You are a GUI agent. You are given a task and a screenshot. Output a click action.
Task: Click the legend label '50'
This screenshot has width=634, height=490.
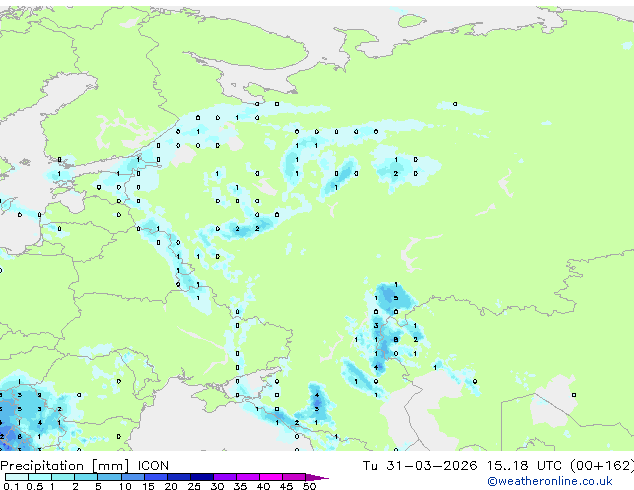[310, 486]
